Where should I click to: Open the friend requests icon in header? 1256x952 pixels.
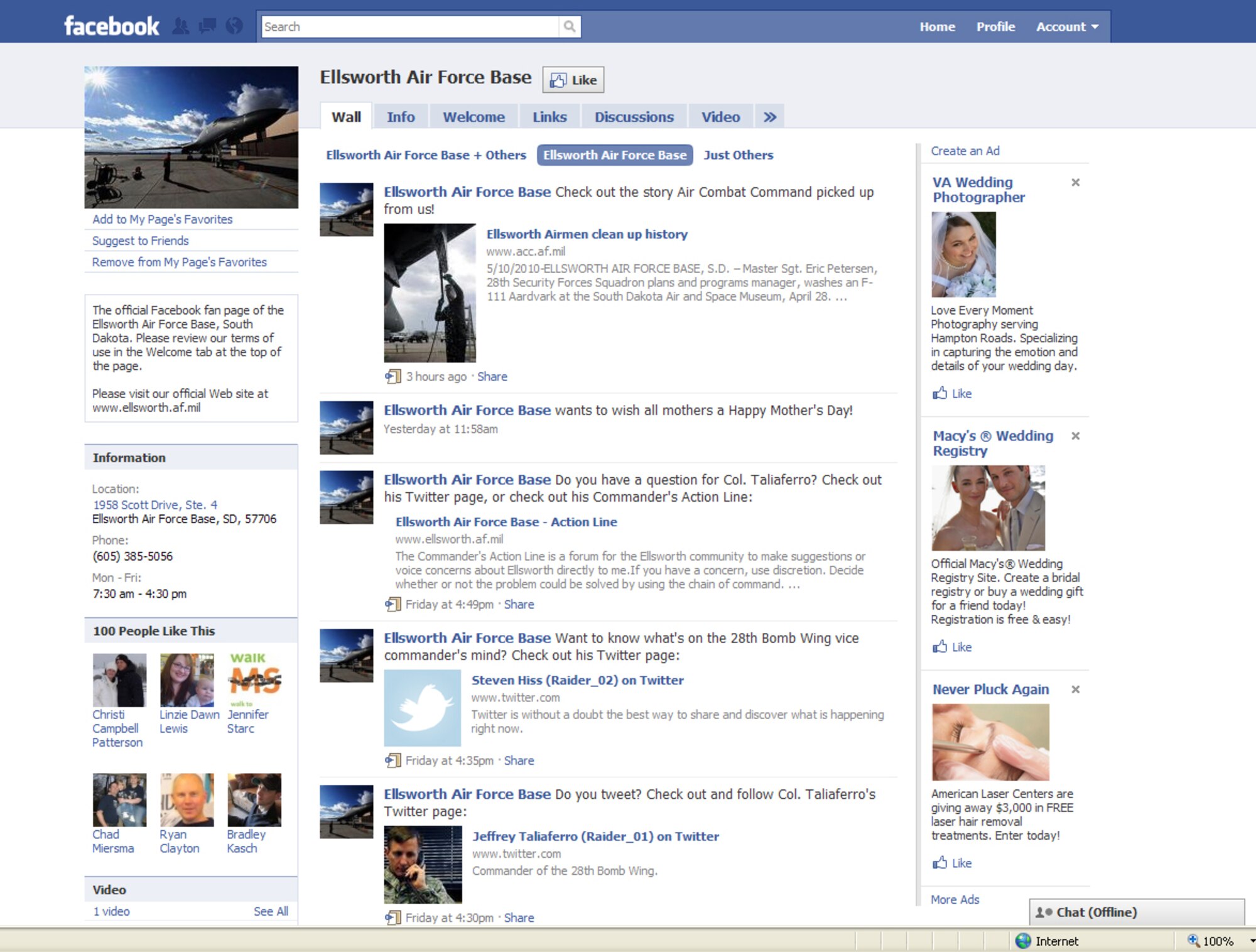181,26
